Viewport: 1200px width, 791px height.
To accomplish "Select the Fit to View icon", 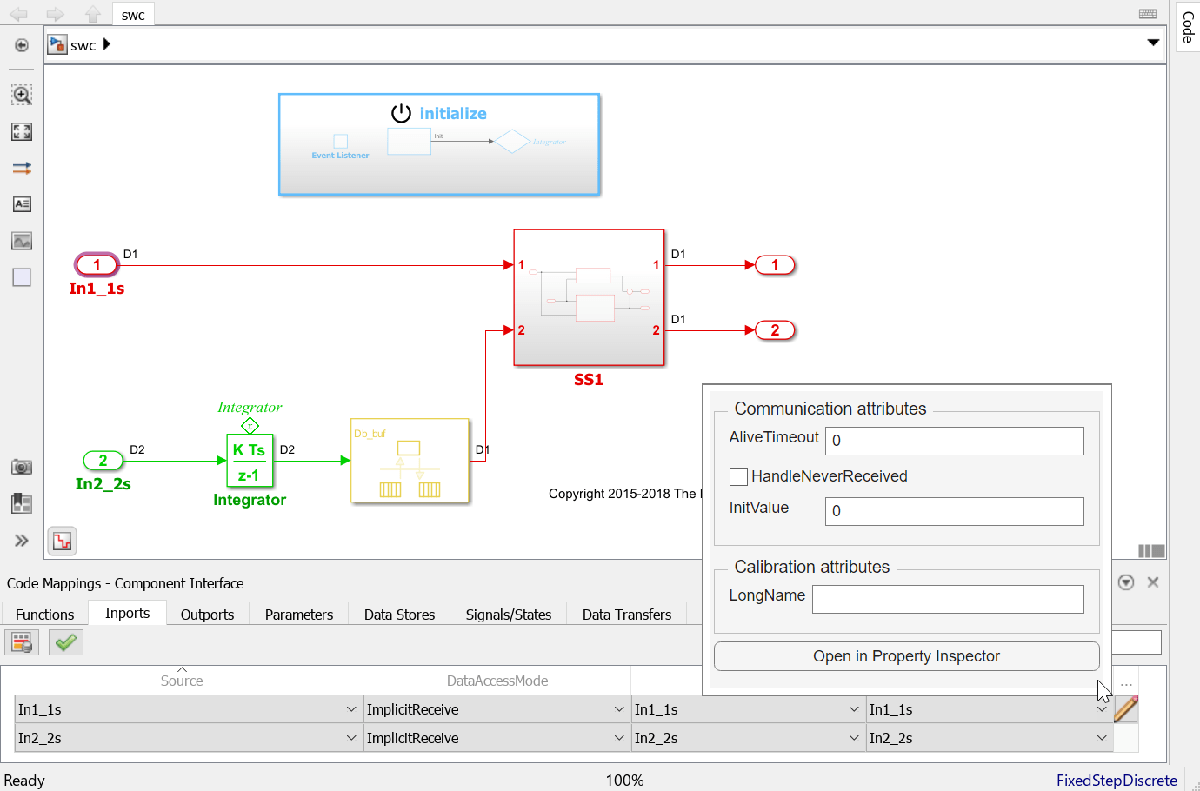I will point(21,132).
